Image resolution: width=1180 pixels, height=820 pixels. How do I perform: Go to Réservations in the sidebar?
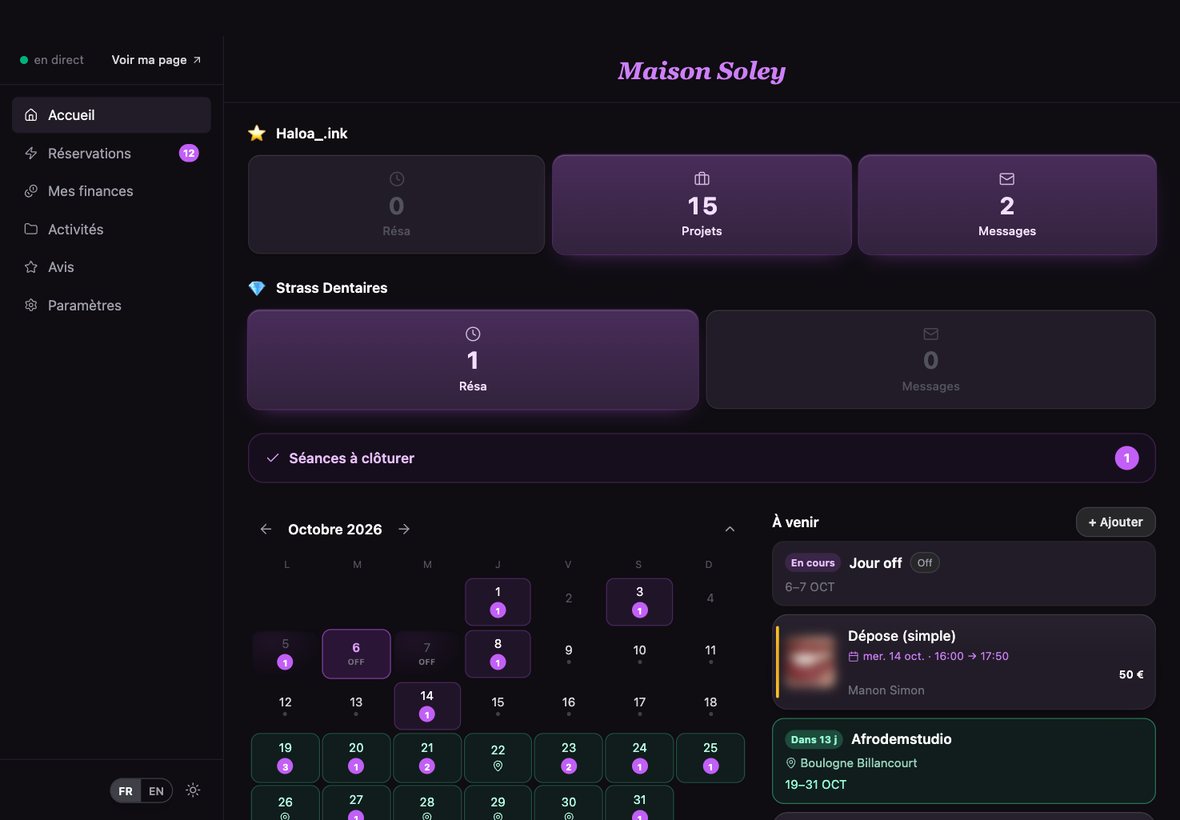point(111,153)
